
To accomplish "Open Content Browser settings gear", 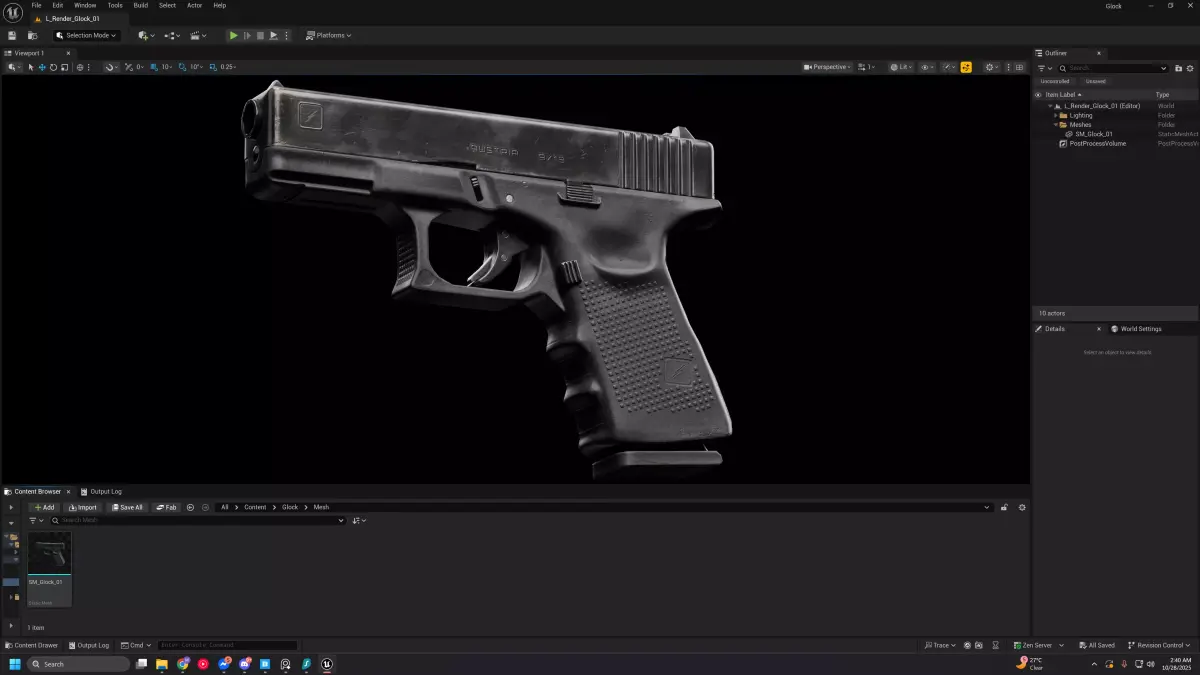I will click(1022, 507).
